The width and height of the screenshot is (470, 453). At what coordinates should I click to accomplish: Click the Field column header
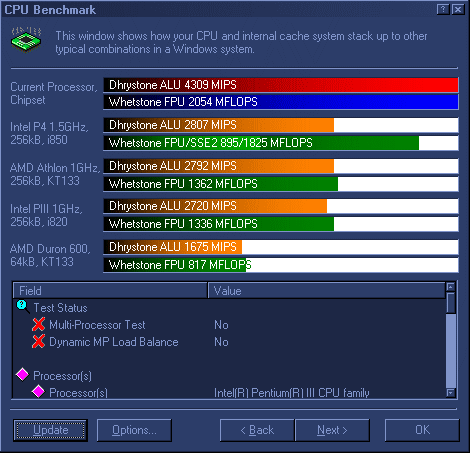coord(110,291)
